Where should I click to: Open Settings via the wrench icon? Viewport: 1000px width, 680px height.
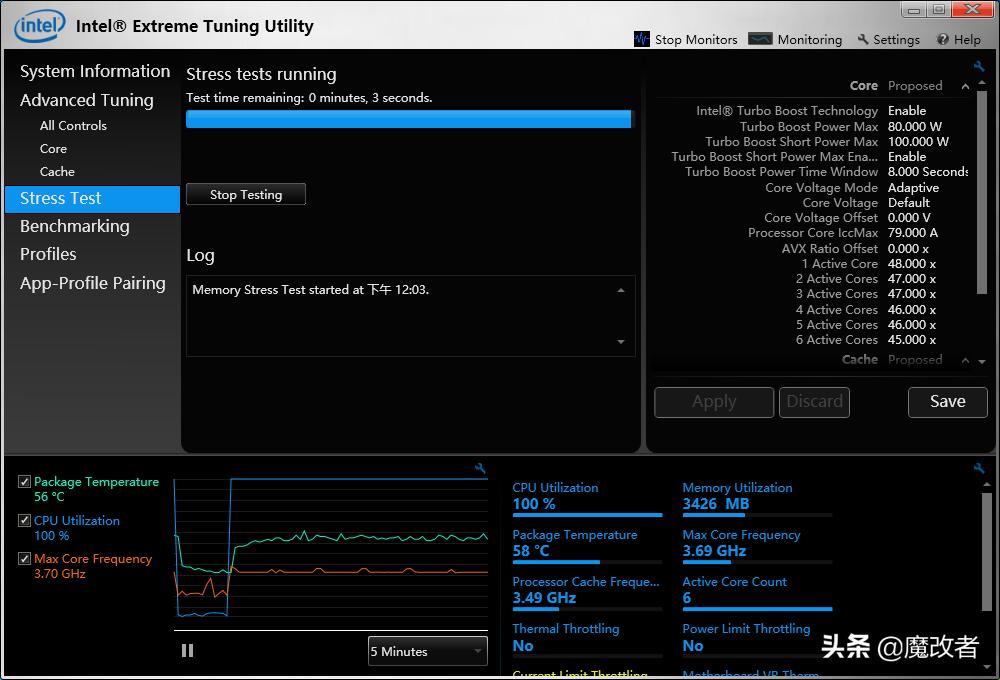pyautogui.click(x=863, y=40)
